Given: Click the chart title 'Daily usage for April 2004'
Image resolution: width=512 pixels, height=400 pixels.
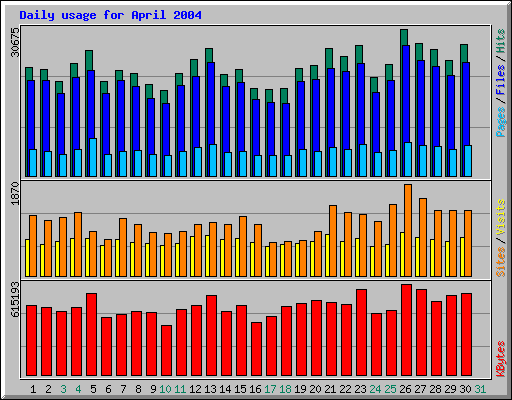Looking at the screenshot, I should [110, 15].
